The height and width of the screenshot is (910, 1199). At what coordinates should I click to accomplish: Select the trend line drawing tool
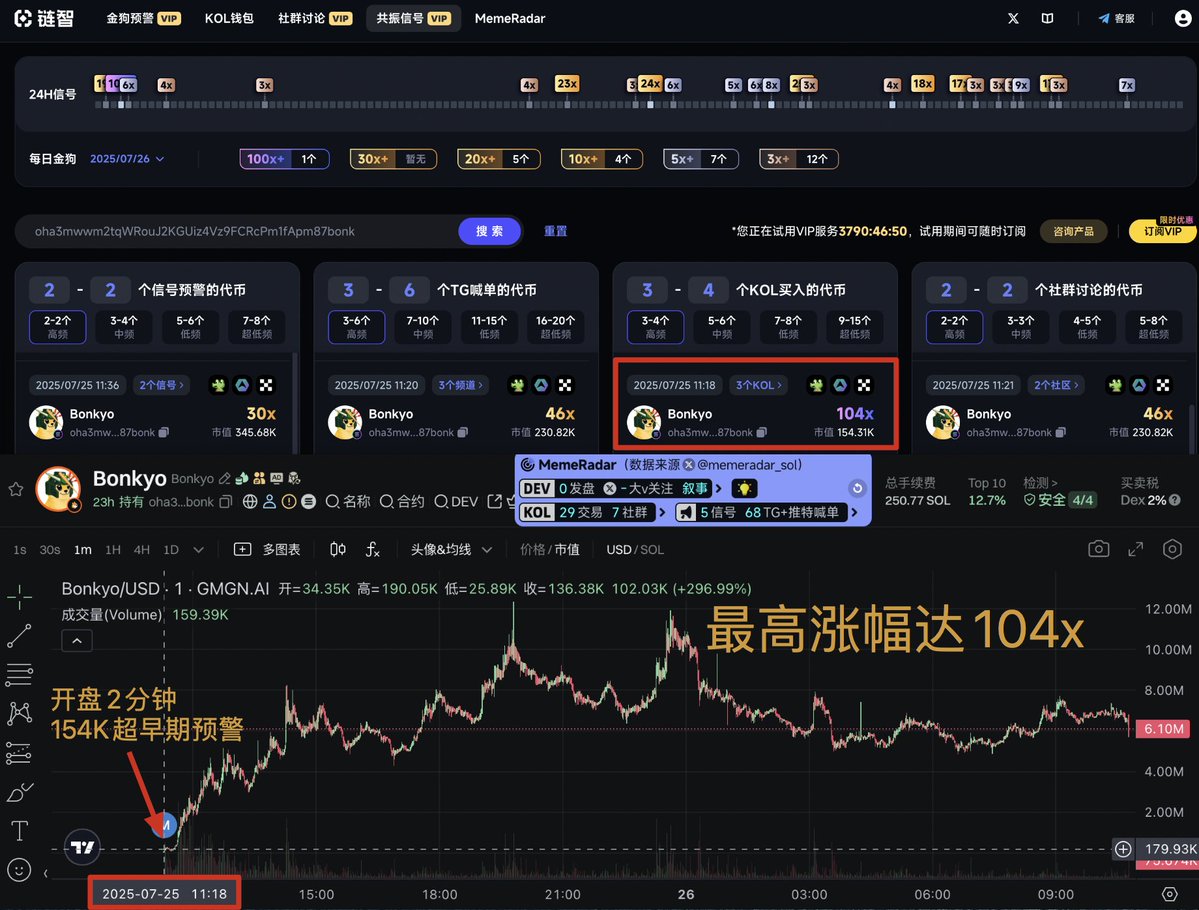19,635
